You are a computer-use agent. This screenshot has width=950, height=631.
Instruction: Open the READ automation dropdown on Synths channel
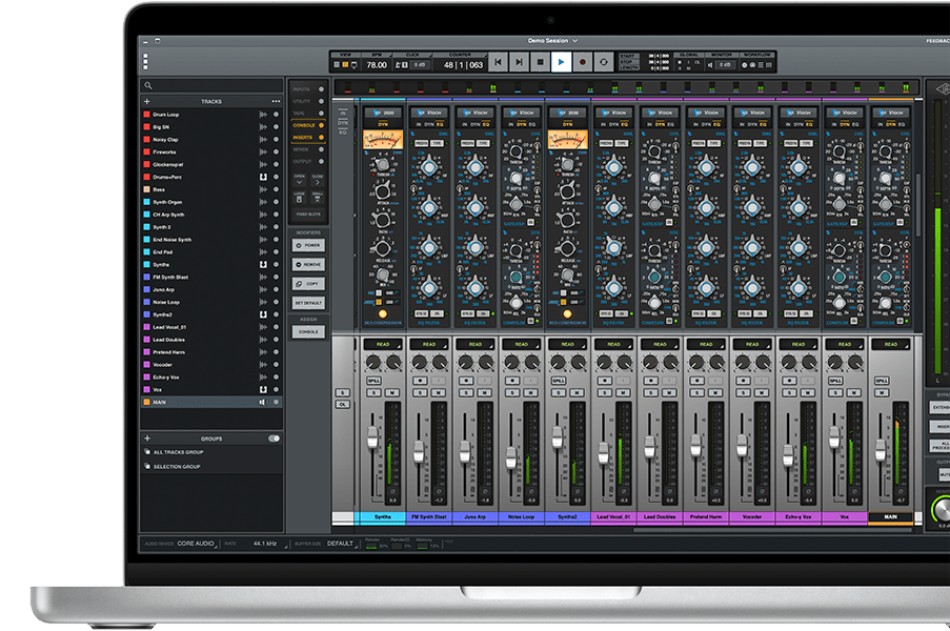383,344
